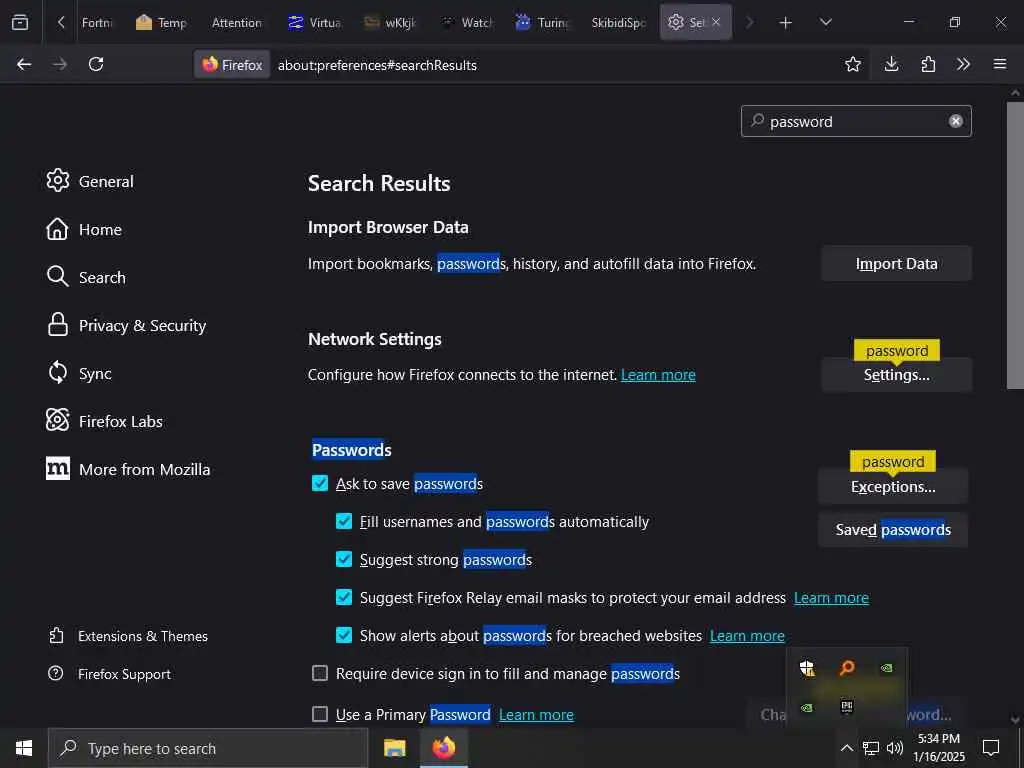Go back with the back arrow

point(24,64)
